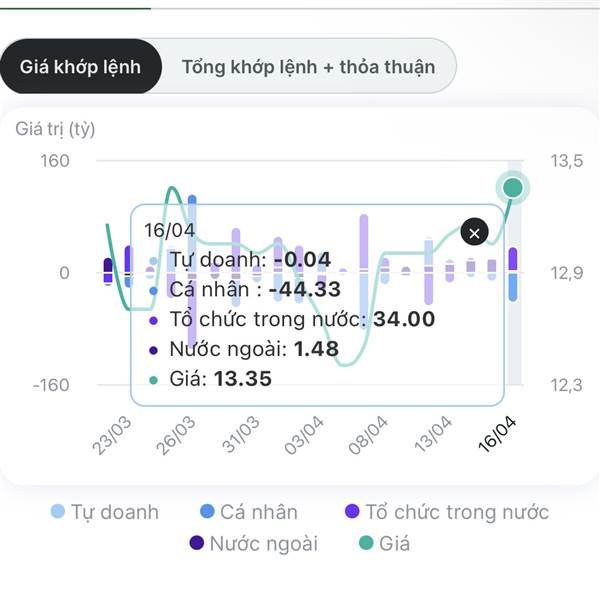Click the 16/04 purple bar
The height and width of the screenshot is (600, 600).
pyautogui.click(x=513, y=260)
